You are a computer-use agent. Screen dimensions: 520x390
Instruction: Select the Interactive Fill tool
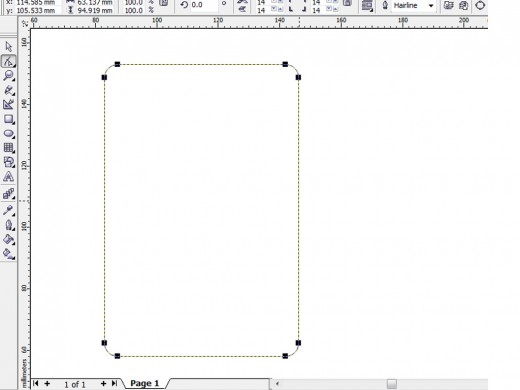[x=9, y=254]
